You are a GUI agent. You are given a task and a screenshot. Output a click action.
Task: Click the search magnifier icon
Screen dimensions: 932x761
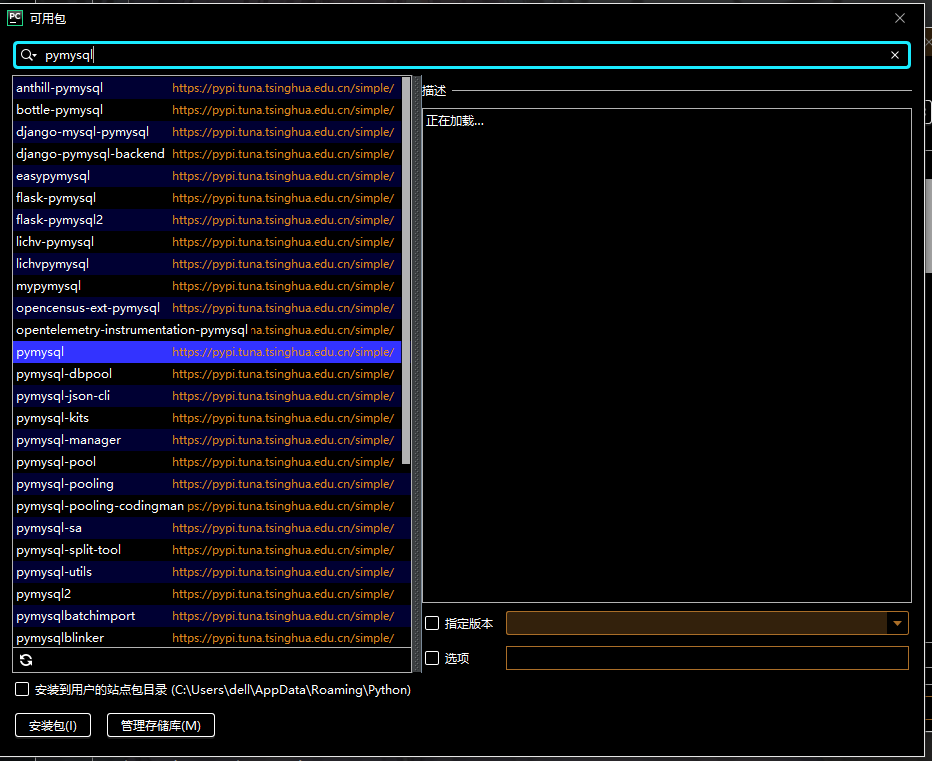(27, 55)
